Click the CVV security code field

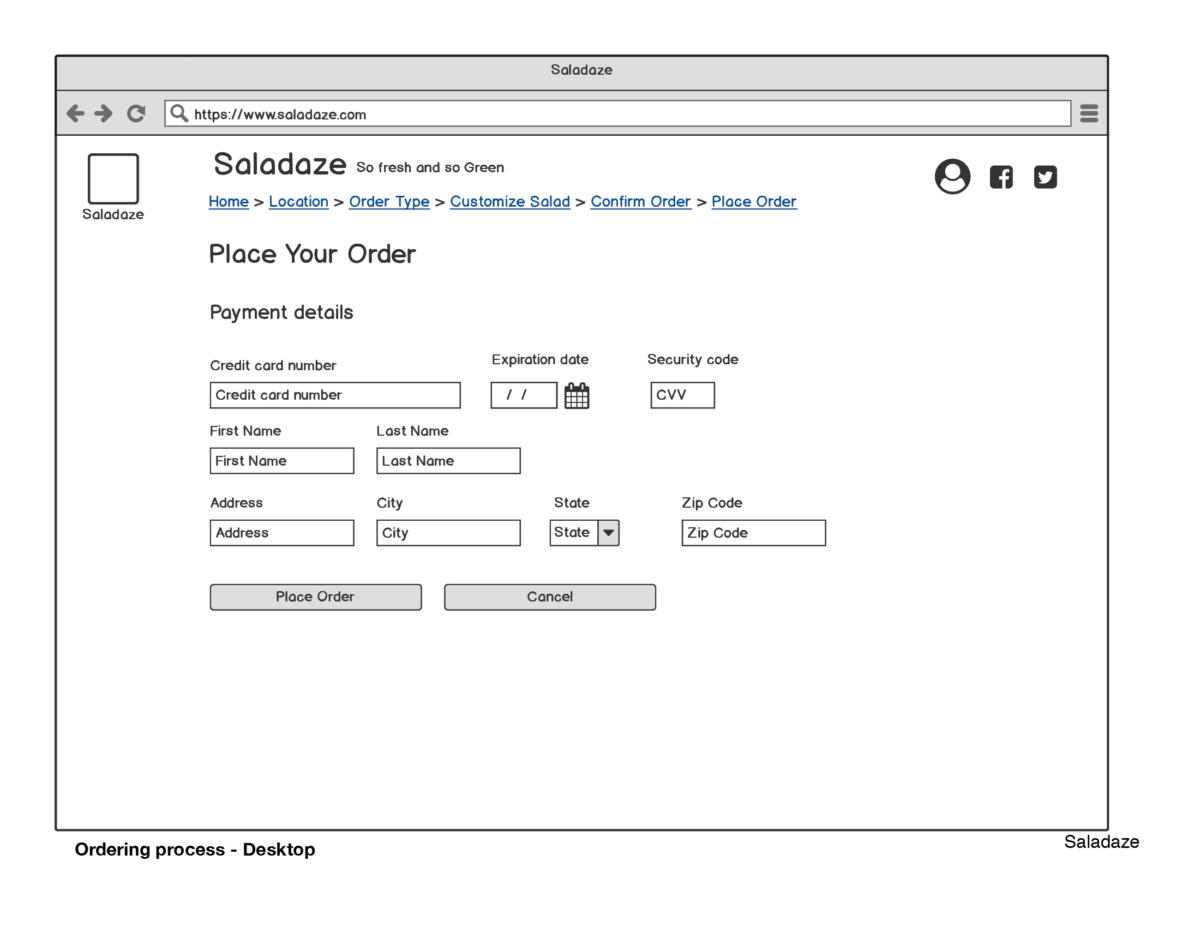[682, 395]
